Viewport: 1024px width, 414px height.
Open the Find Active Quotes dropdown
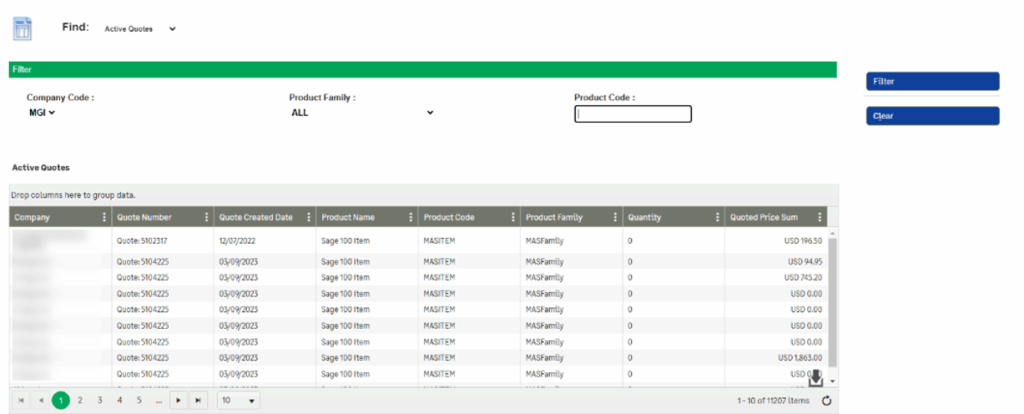point(140,29)
